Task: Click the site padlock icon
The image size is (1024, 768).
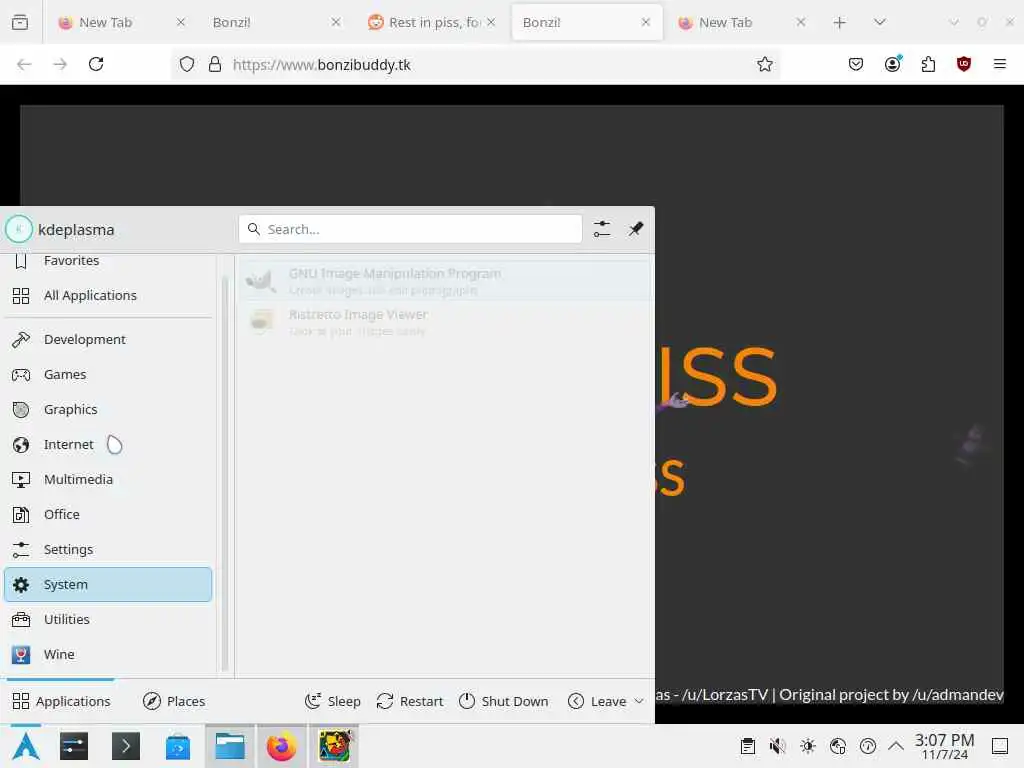Action: [x=215, y=64]
